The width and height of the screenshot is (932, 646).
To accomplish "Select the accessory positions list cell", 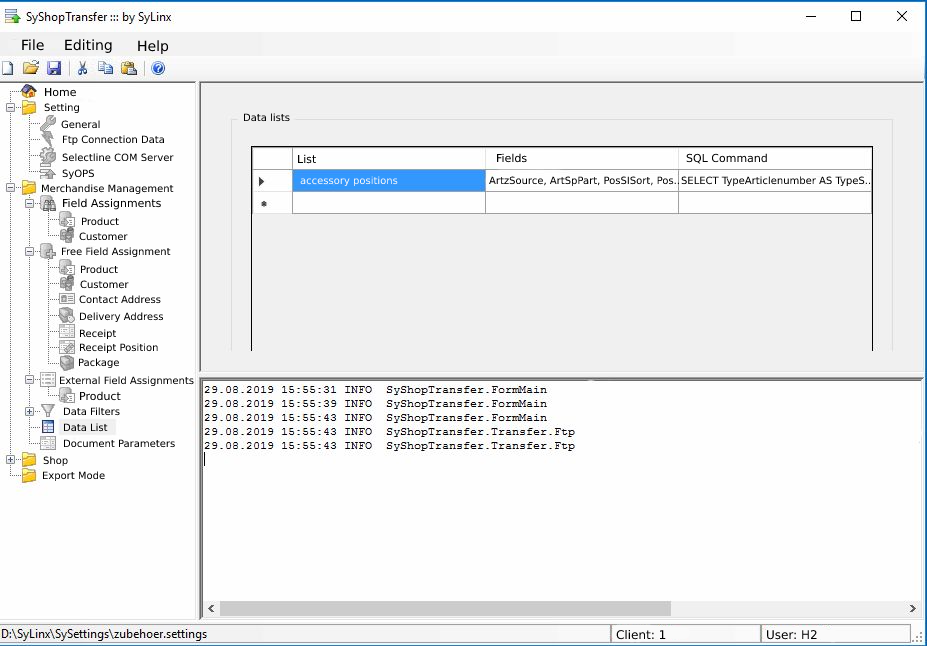I will [x=389, y=181].
